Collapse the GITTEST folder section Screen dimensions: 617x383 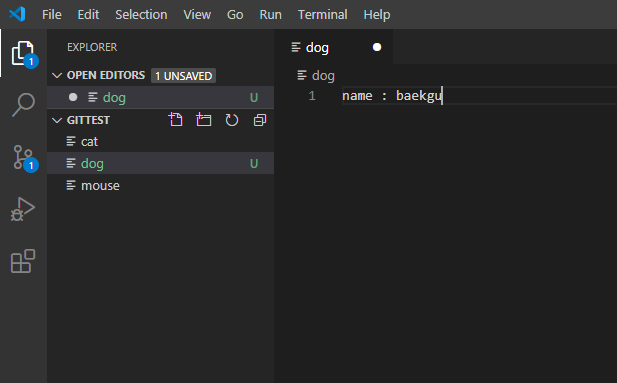(57, 120)
